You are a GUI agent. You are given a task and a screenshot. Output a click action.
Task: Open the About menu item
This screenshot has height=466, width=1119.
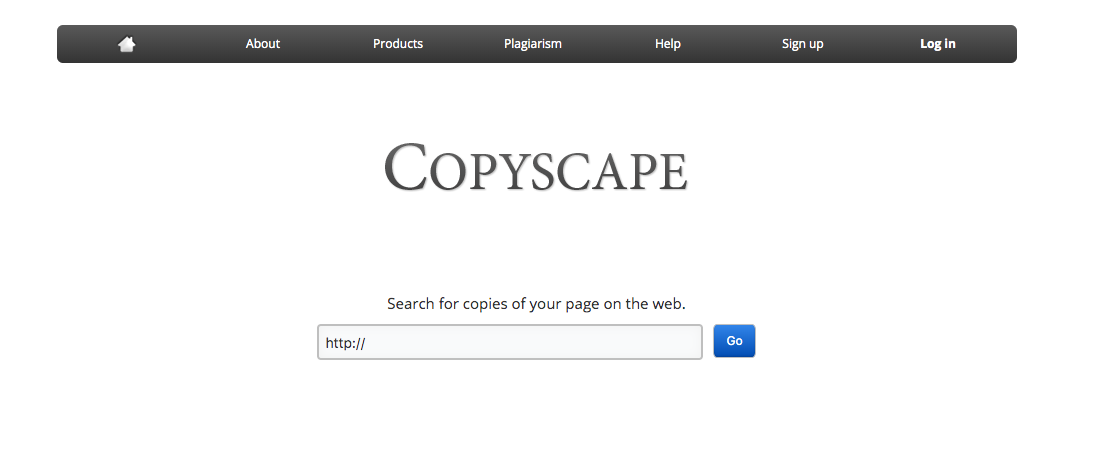coord(263,44)
